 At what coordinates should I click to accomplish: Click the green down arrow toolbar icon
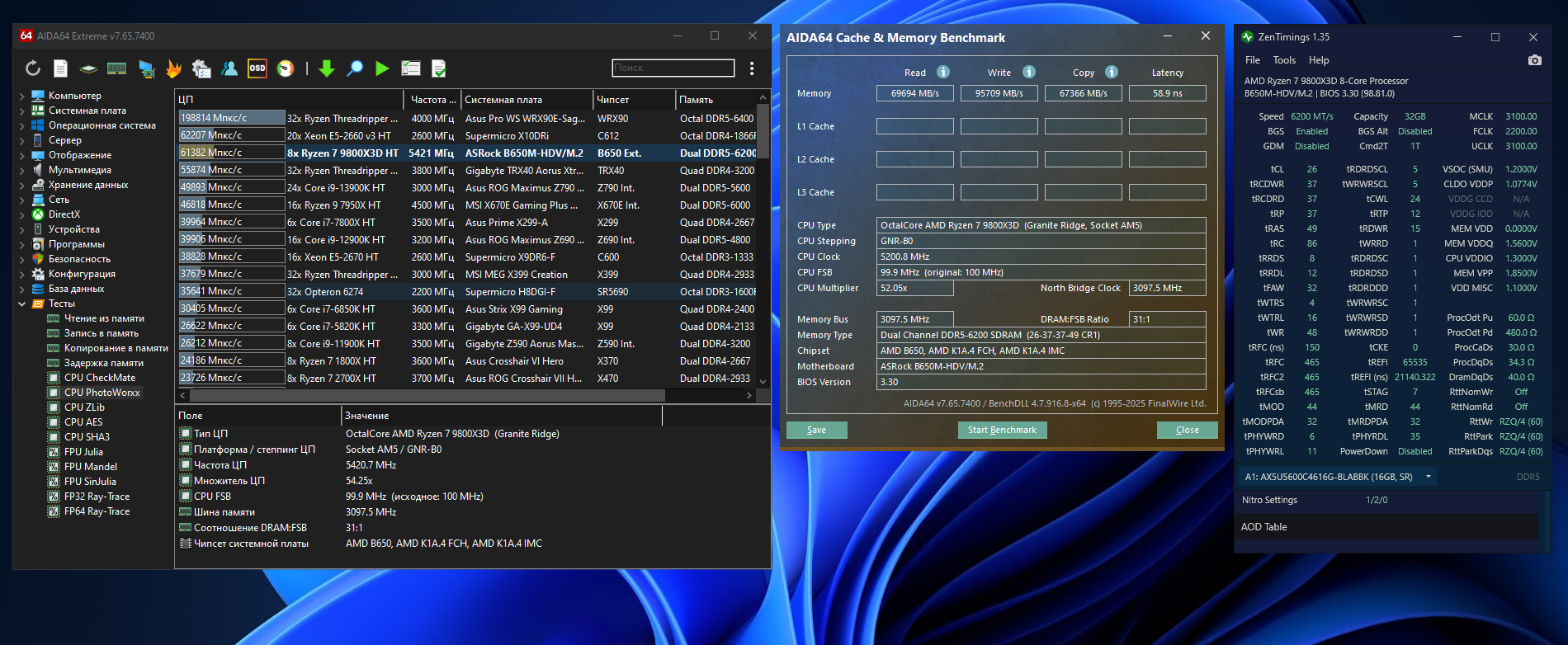[x=327, y=68]
